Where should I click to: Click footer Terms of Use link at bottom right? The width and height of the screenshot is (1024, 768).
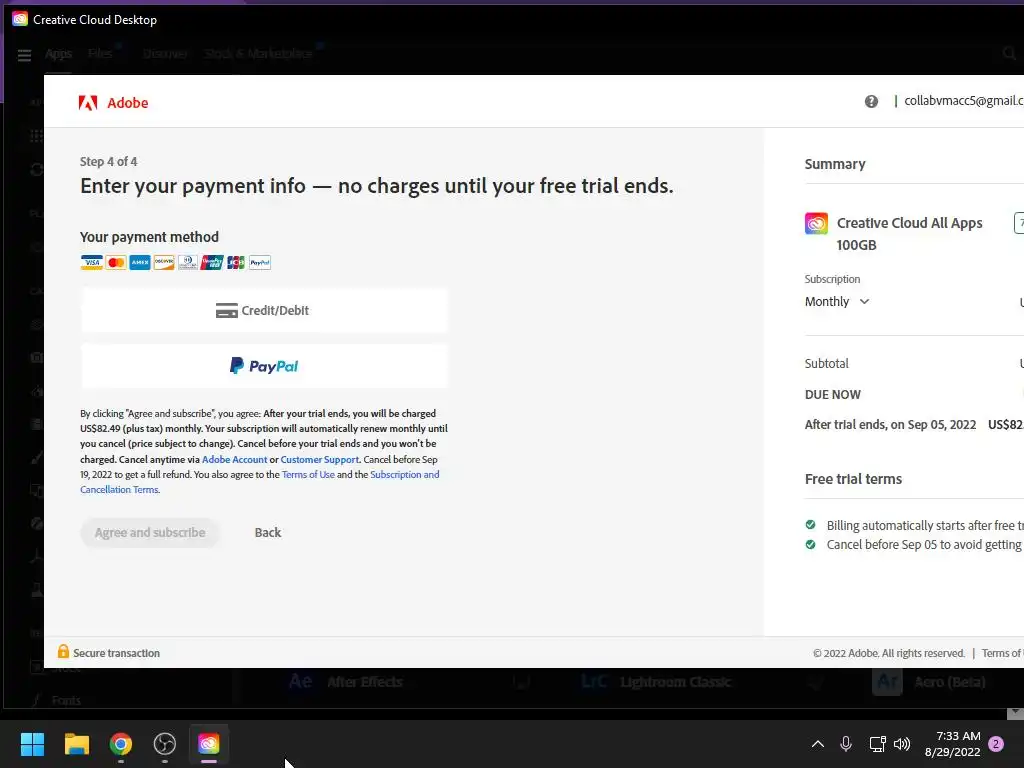[1002, 653]
